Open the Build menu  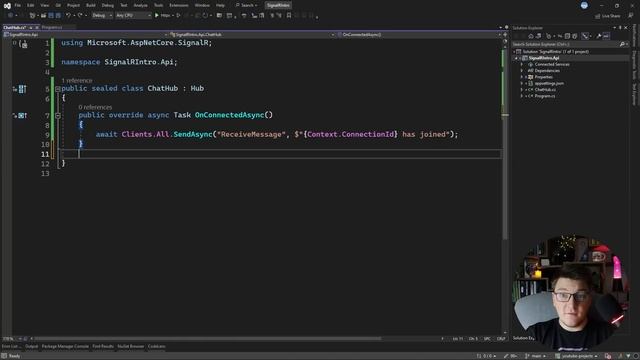(x=91, y=5)
